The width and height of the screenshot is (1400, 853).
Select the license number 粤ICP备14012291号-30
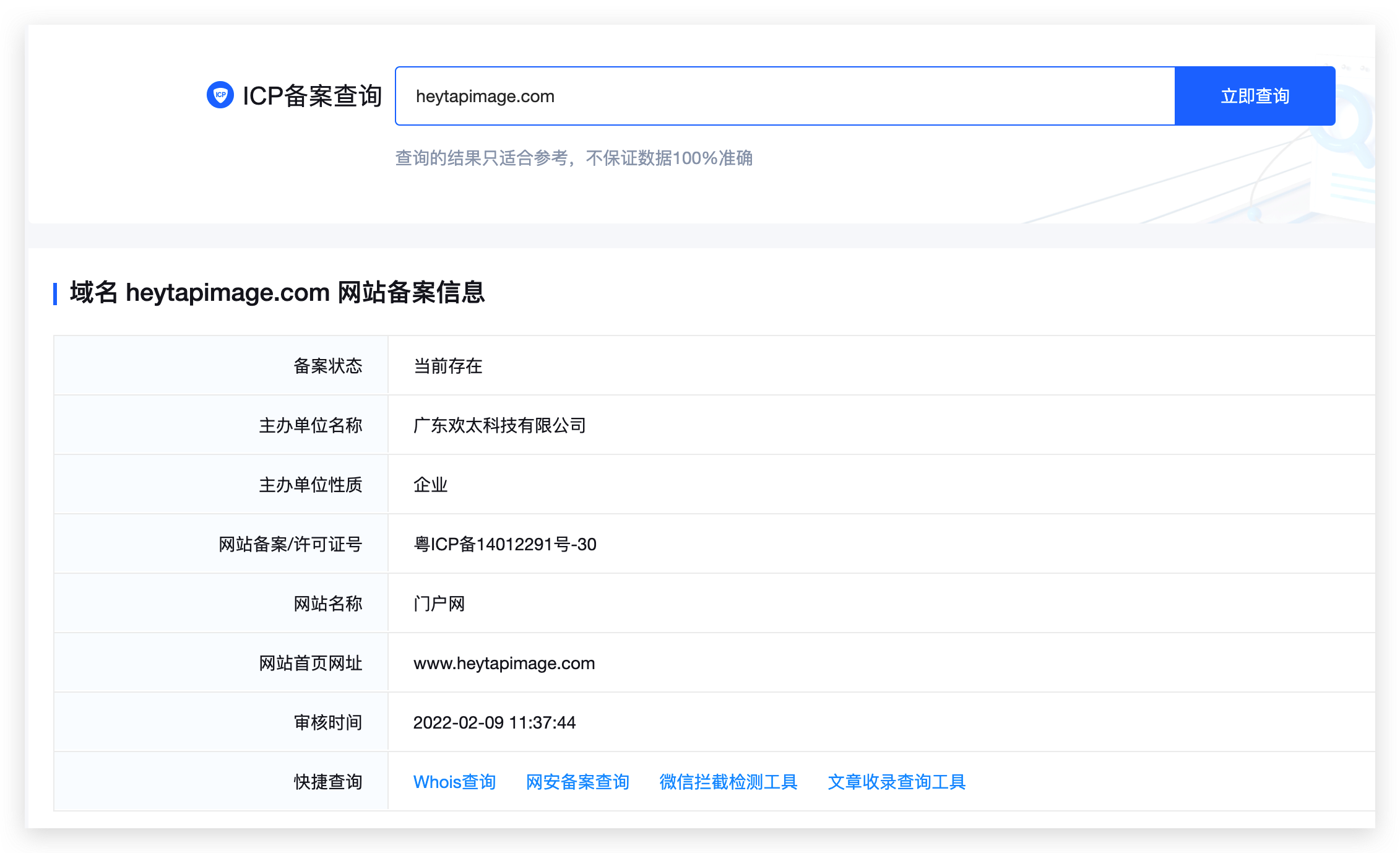pos(504,544)
